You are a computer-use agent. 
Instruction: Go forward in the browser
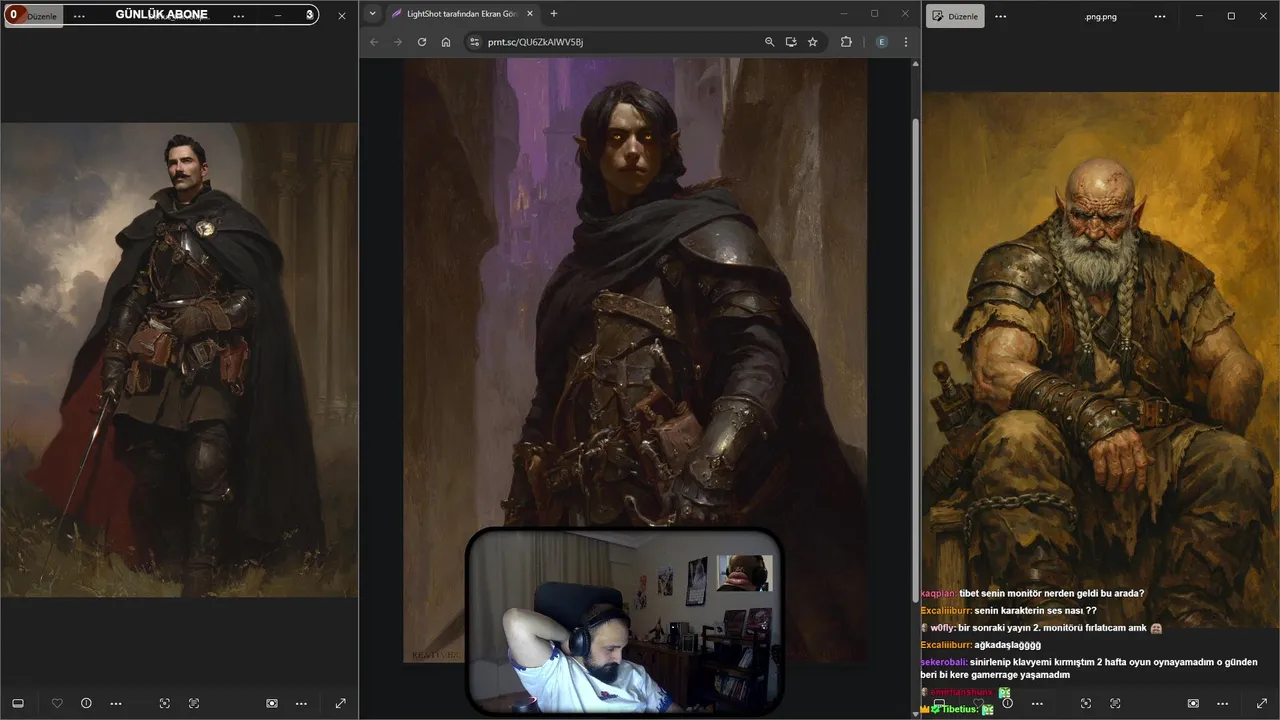coord(398,42)
